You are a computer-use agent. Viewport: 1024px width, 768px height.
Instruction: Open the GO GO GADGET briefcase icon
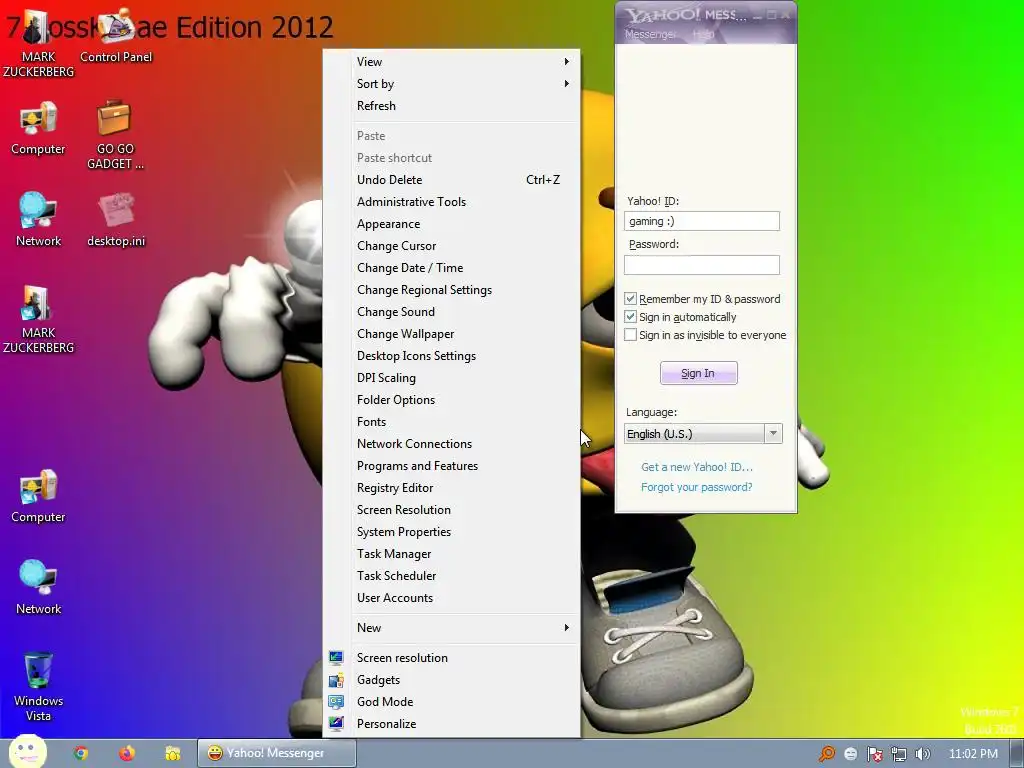coord(115,134)
